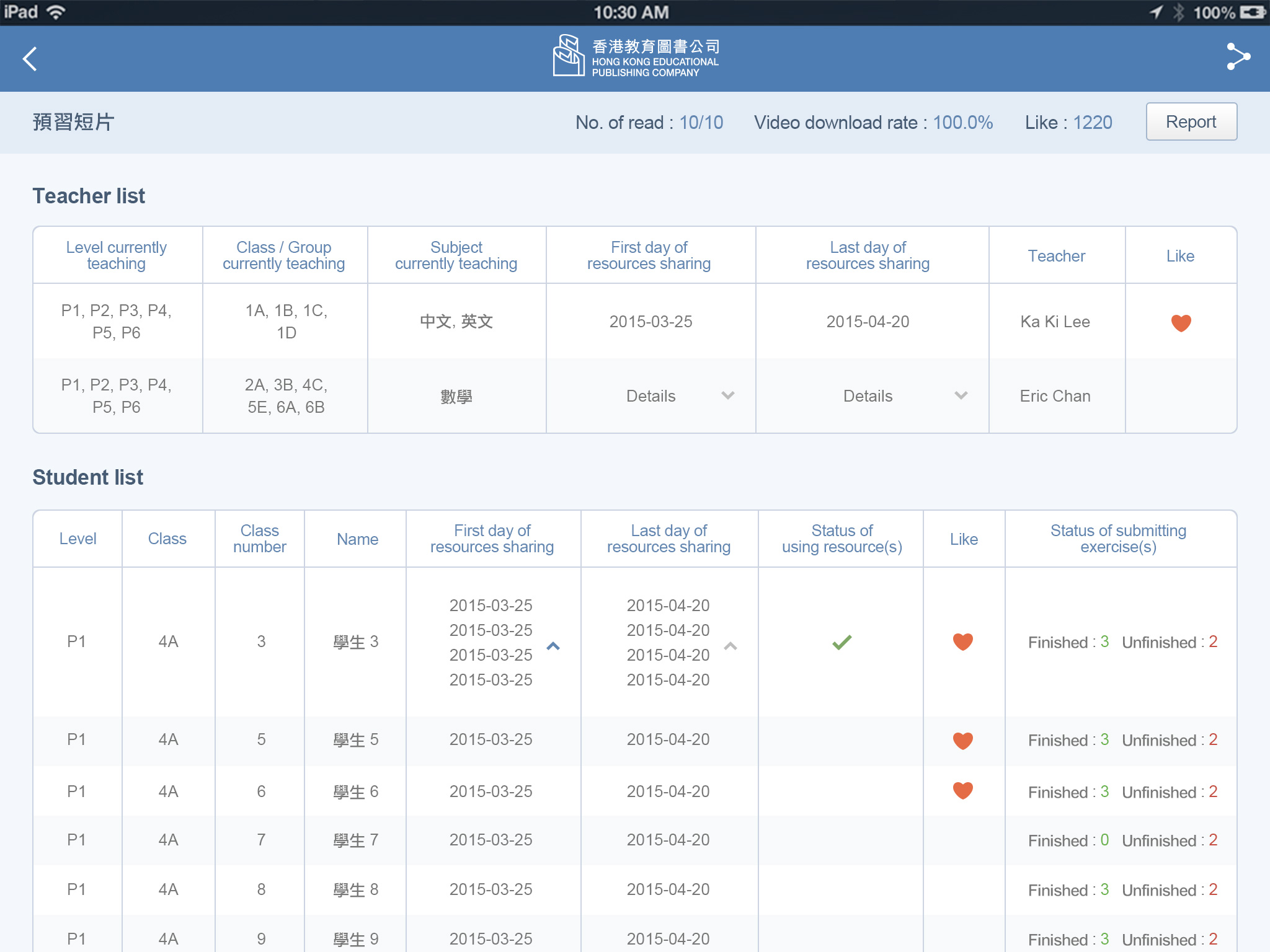
Task: Collapse 學生 3 first day dates chevron
Action: click(x=553, y=646)
